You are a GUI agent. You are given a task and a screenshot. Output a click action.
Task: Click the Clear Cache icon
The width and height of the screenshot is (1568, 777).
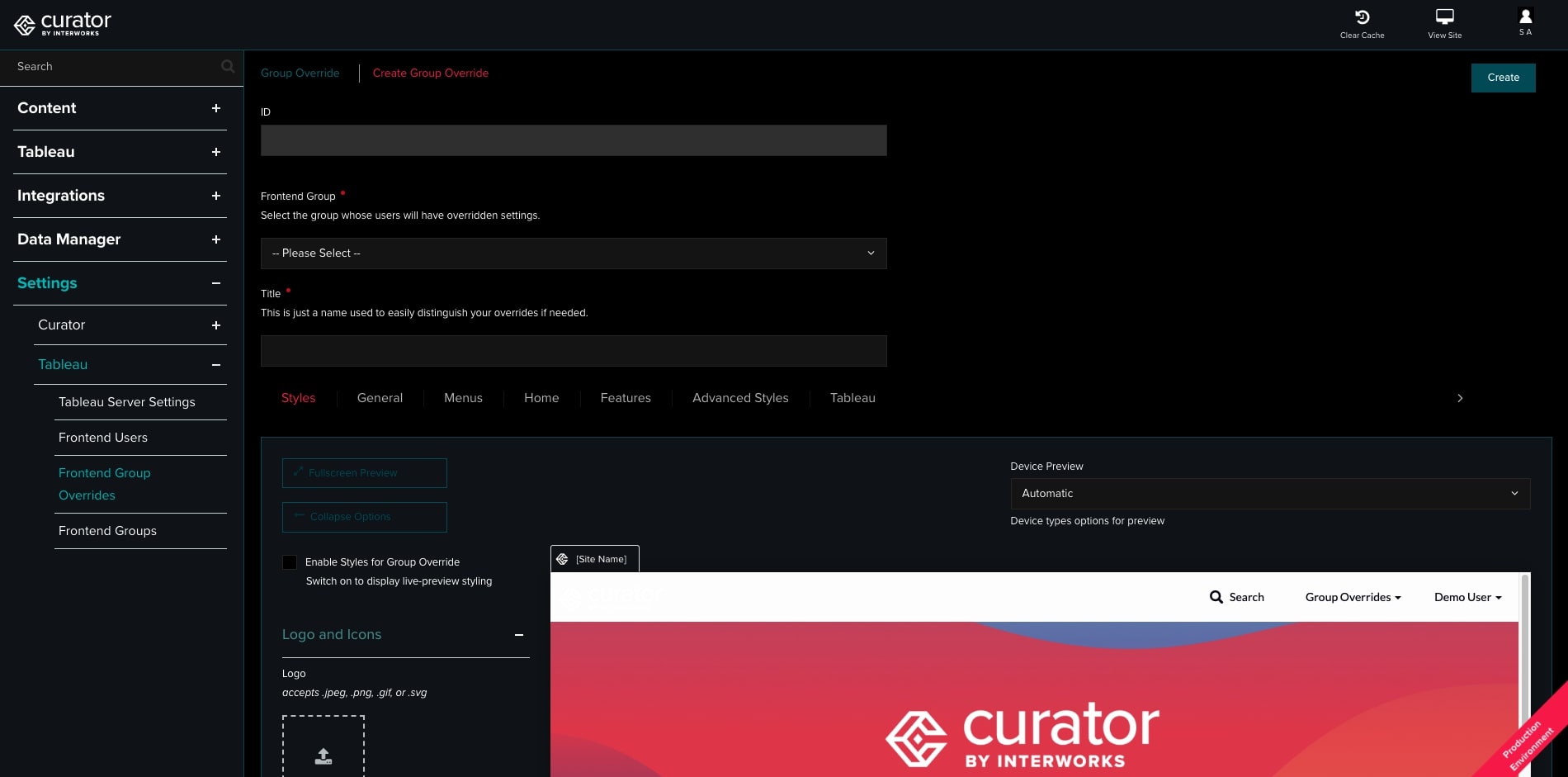[1362, 17]
